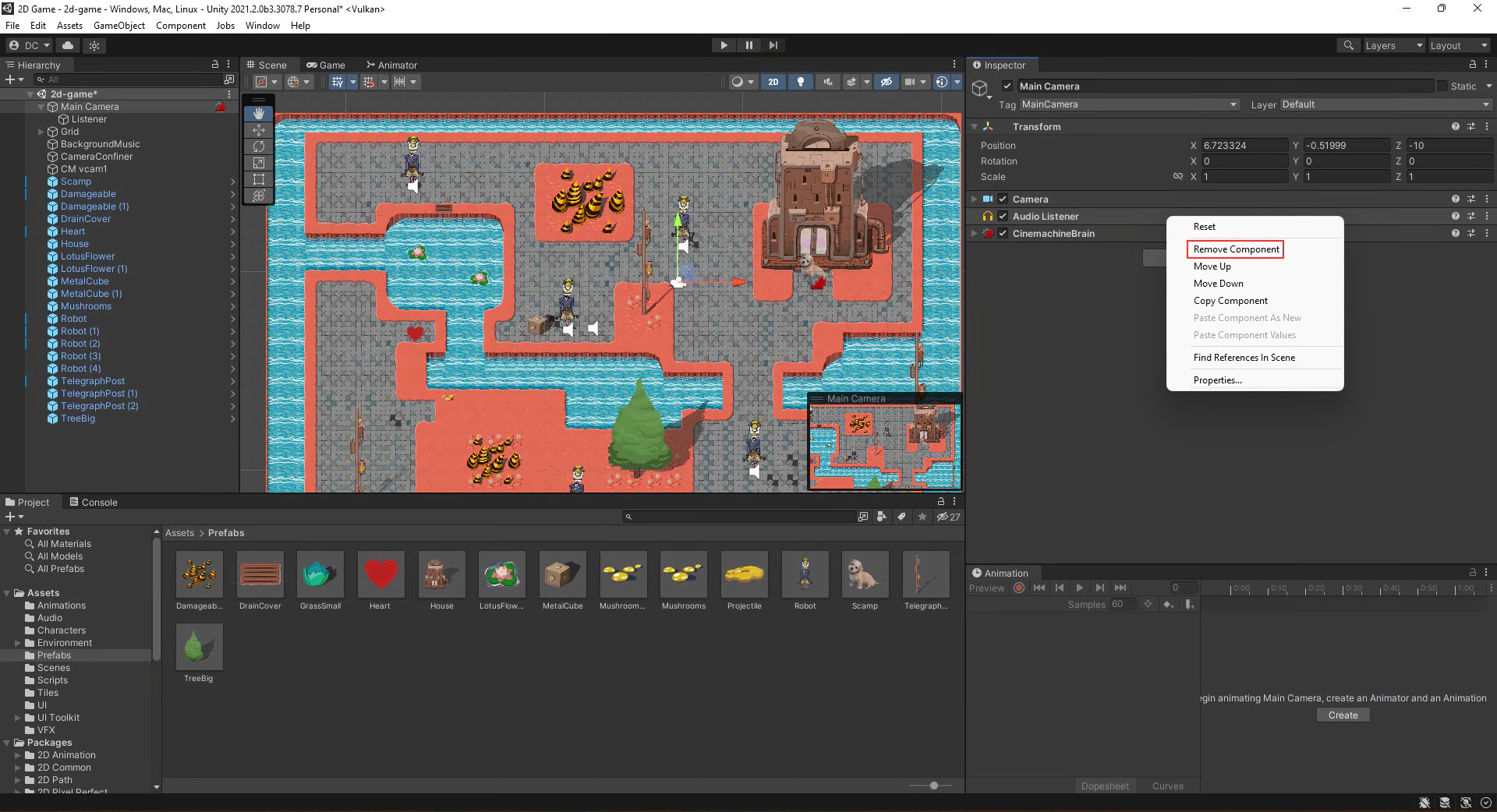The height and width of the screenshot is (812, 1497).
Task: Click Position X input field
Action: pos(1244,146)
